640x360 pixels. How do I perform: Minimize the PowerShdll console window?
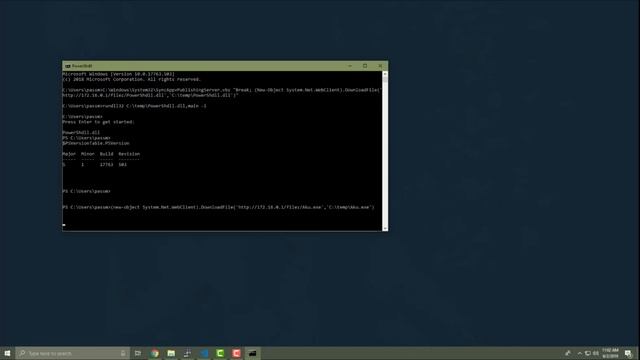(x=350, y=66)
